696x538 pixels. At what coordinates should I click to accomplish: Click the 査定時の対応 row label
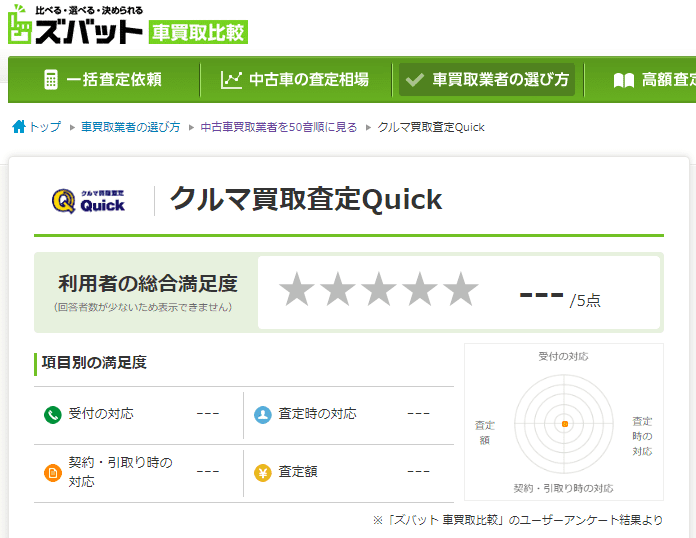(317, 414)
